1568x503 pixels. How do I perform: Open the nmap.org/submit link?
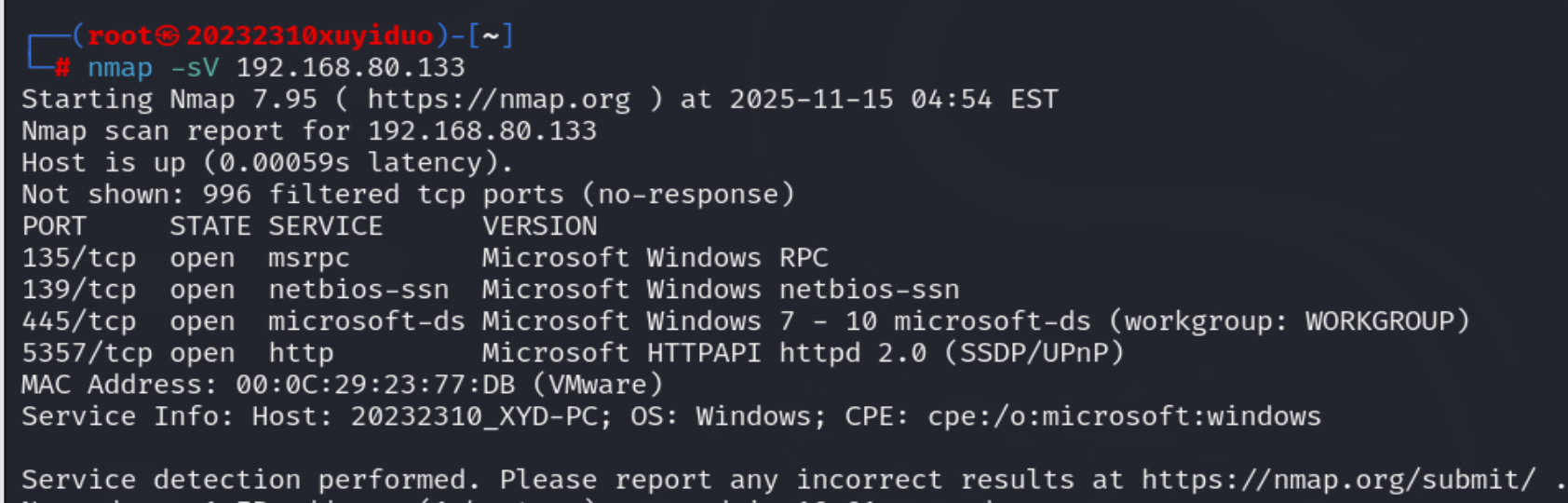(x=1338, y=480)
